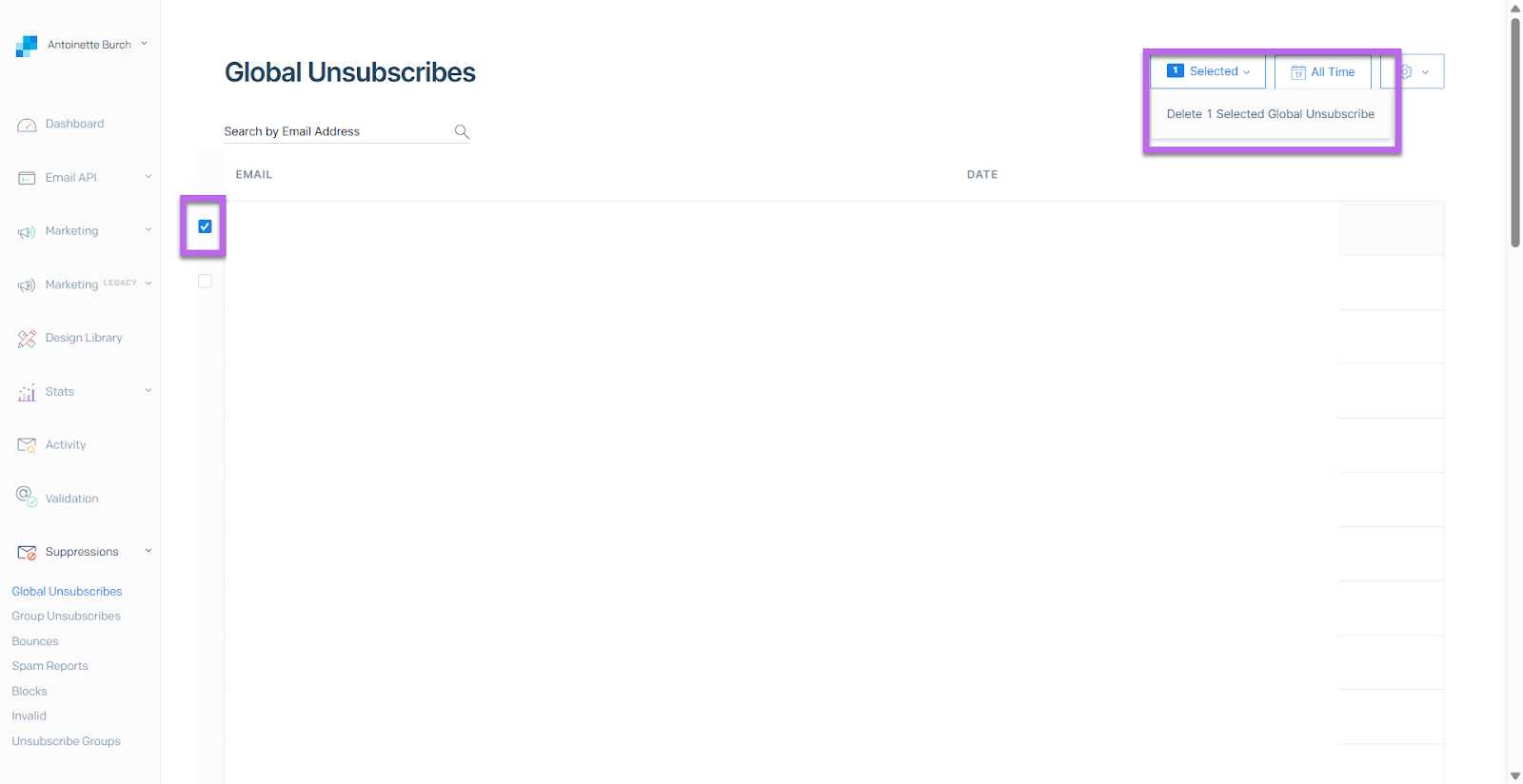
Task: Uncheck the first row checkbox
Action: (205, 226)
